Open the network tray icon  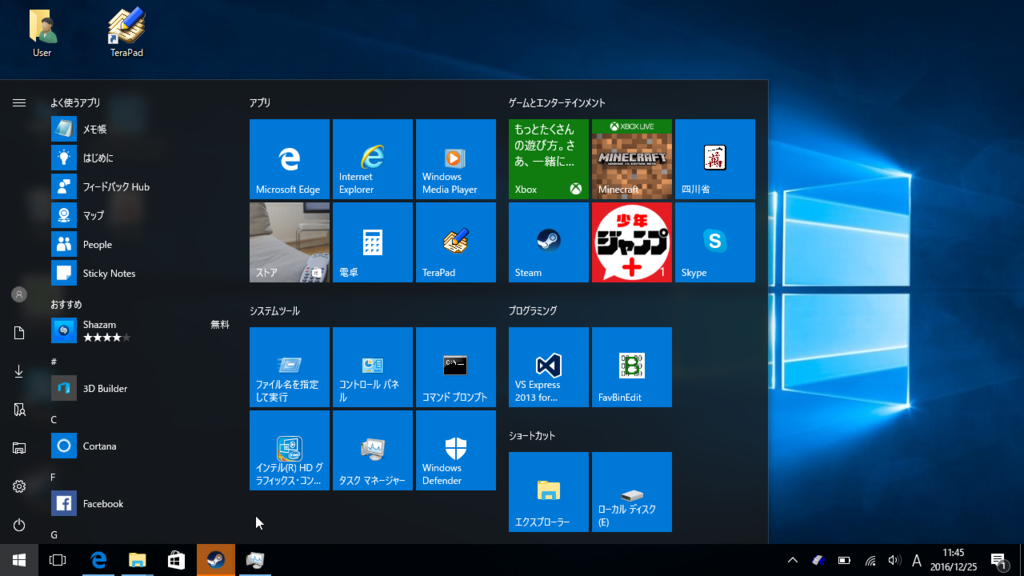pyautogui.click(x=870, y=560)
